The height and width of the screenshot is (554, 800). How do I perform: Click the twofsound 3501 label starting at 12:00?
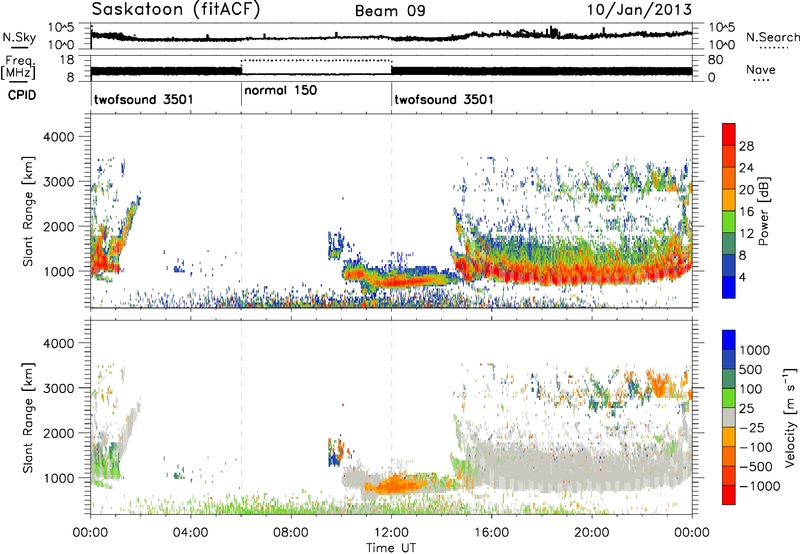click(x=444, y=99)
